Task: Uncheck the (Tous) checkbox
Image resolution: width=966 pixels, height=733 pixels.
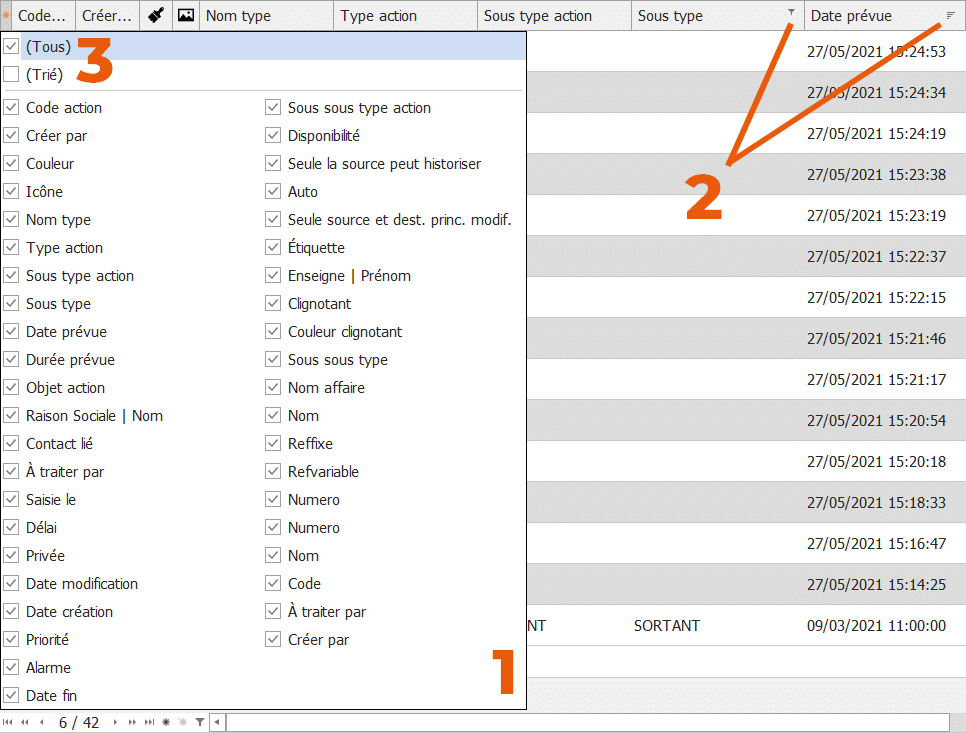Action: pos(11,46)
